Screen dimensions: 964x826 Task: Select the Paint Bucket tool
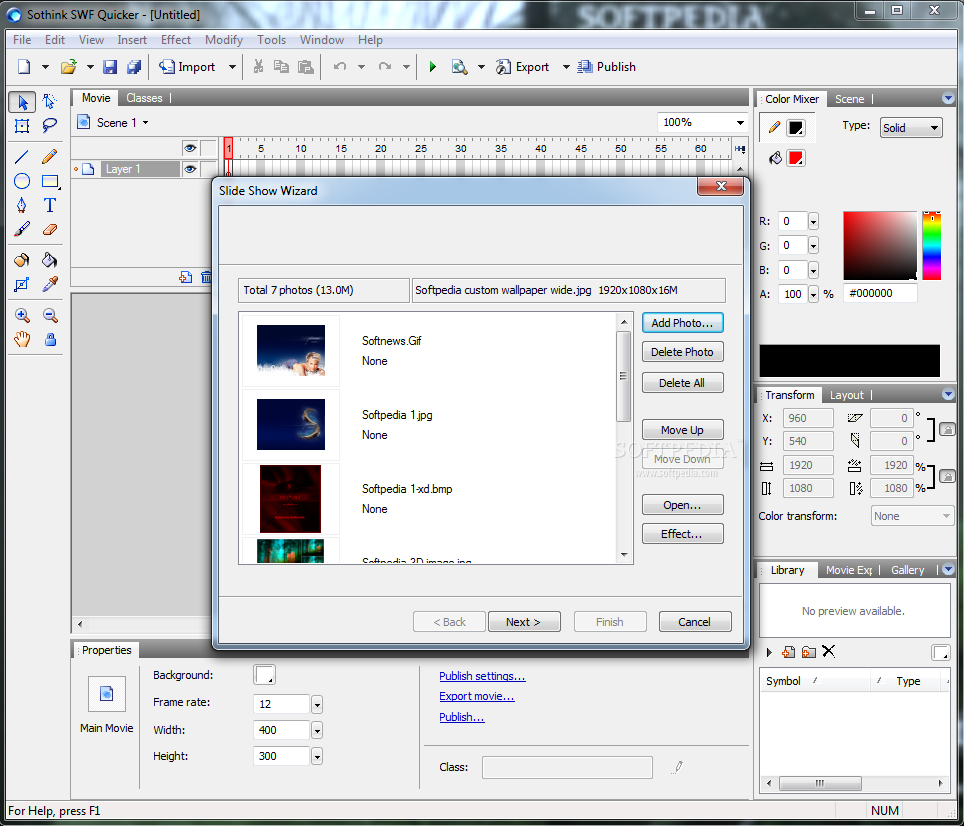coord(49,260)
